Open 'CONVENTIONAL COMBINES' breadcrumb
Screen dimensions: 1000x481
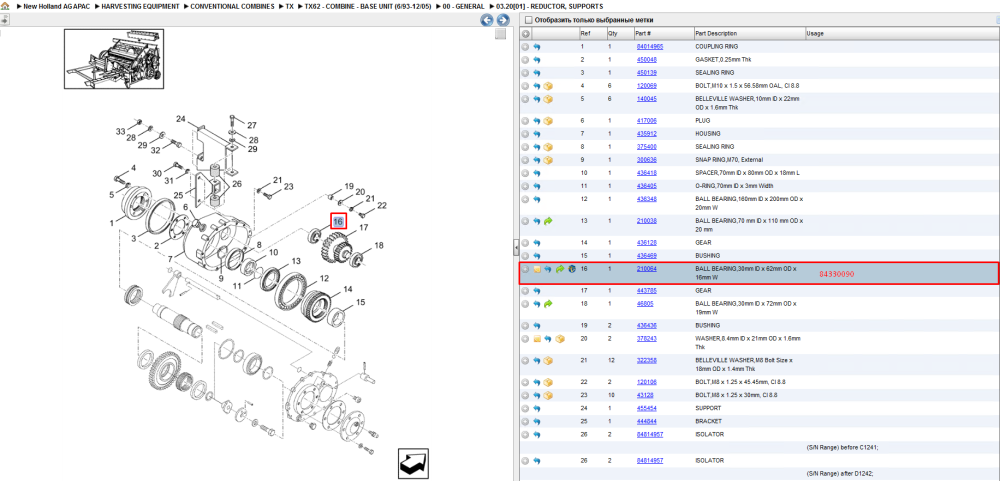pos(233,6)
